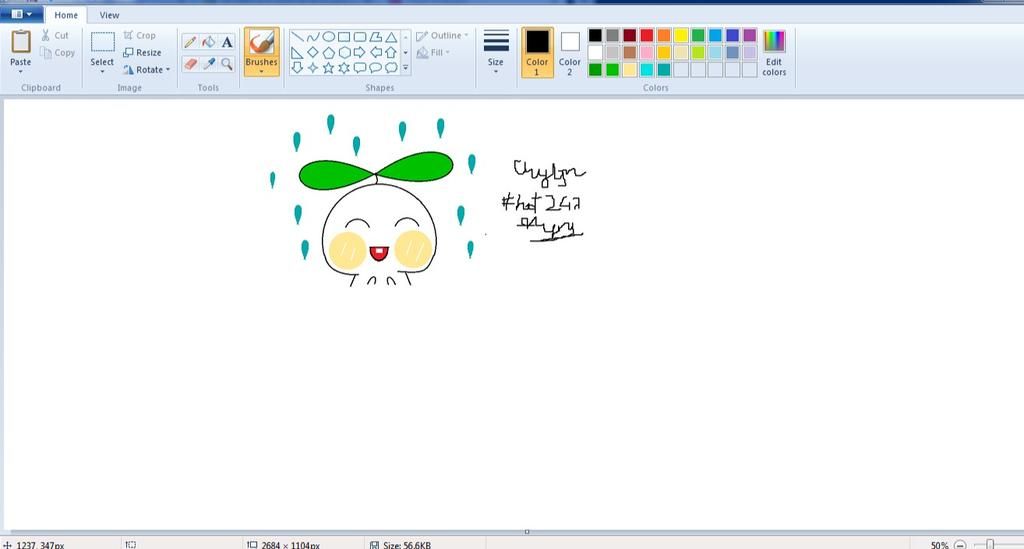Screen dimensions: 1024x549
Task: Choose the Left arrow shape
Action: [376, 52]
